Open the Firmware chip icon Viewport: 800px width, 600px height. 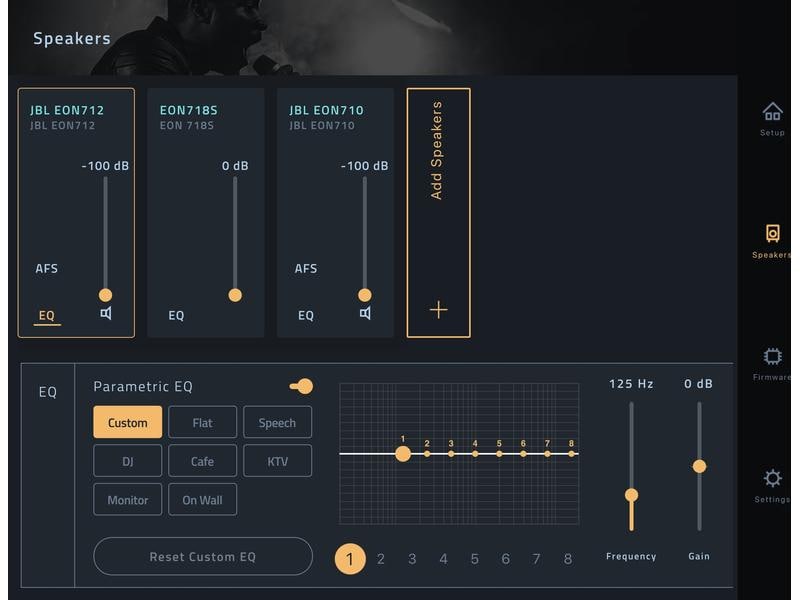click(772, 356)
